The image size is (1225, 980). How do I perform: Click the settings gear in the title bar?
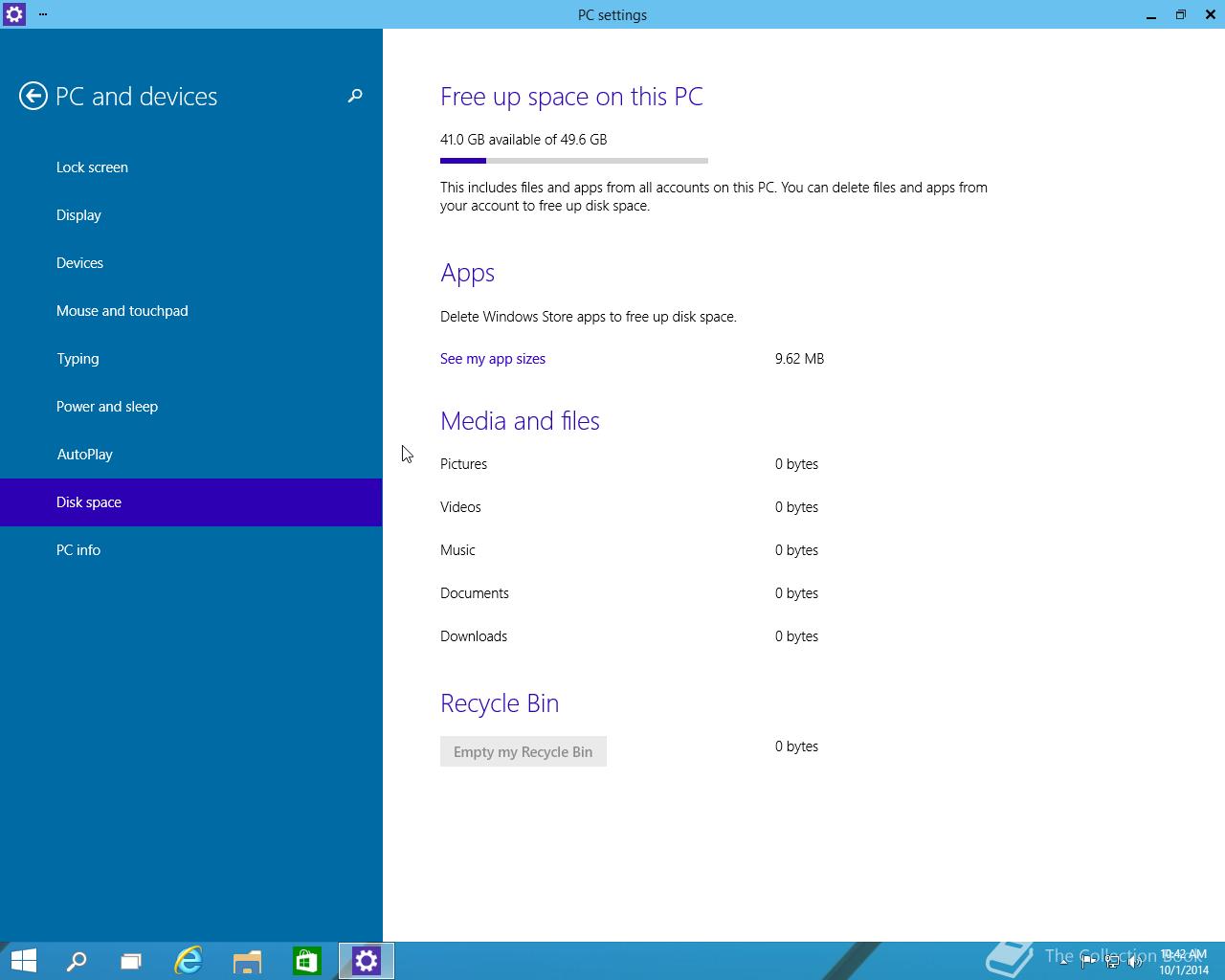(x=13, y=14)
